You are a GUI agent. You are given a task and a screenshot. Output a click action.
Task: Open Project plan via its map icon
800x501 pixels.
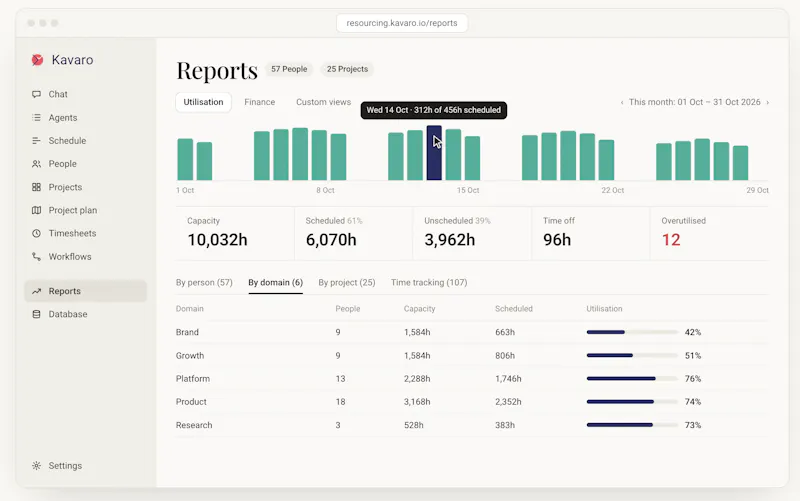pos(36,210)
